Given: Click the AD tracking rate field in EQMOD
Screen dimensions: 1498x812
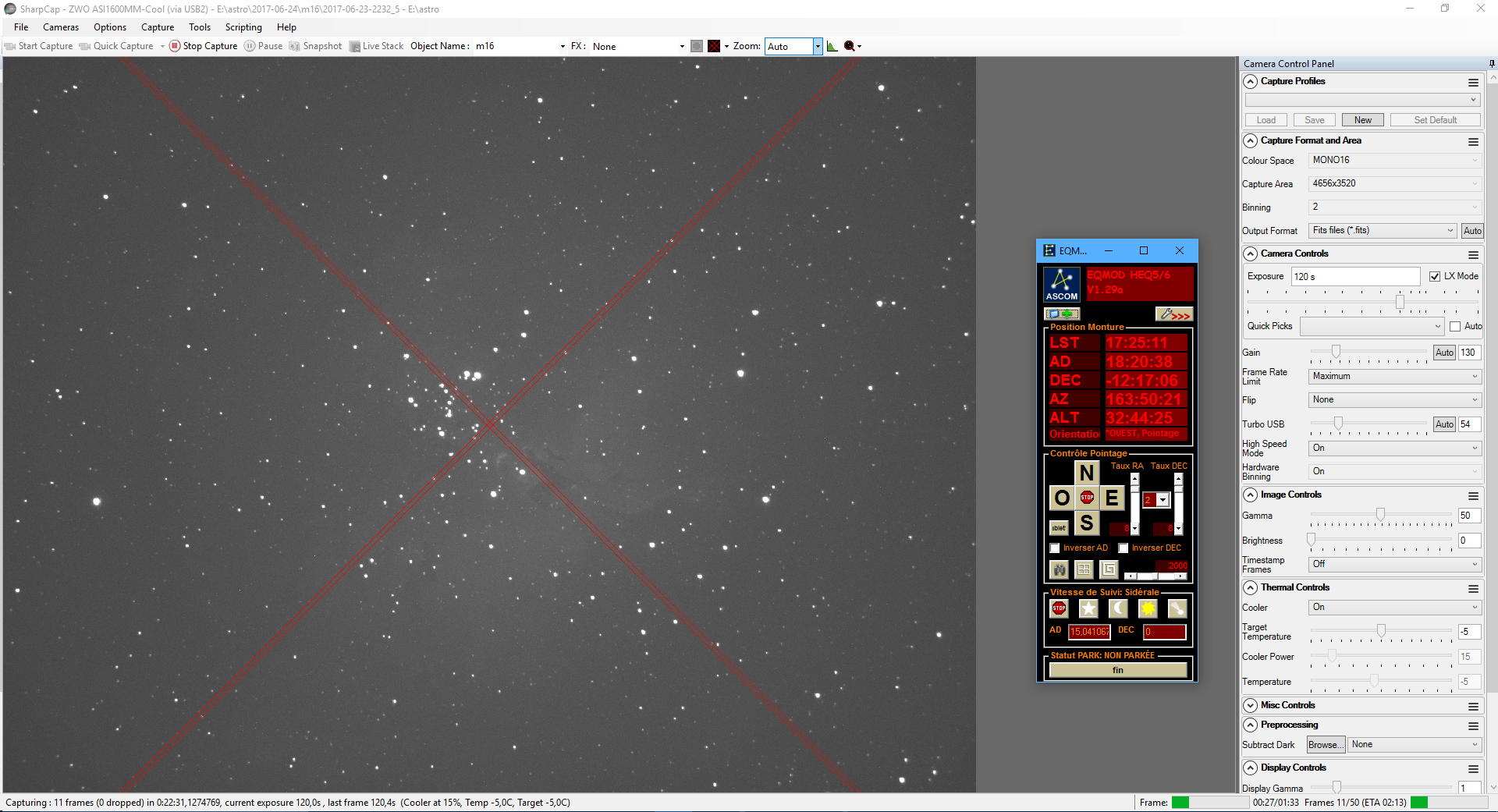Looking at the screenshot, I should click(x=1089, y=632).
